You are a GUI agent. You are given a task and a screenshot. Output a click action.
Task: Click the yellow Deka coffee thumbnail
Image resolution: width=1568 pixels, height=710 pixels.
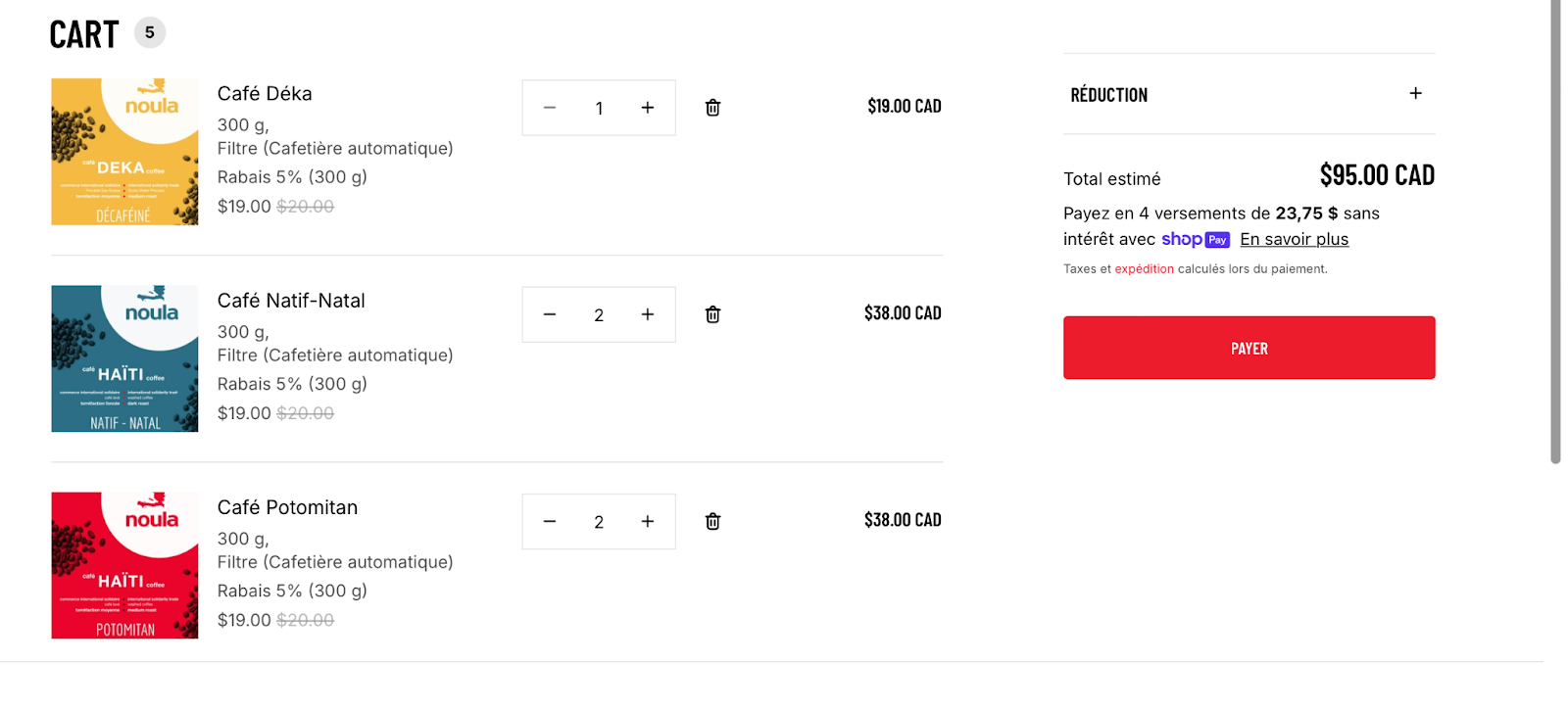(x=124, y=152)
